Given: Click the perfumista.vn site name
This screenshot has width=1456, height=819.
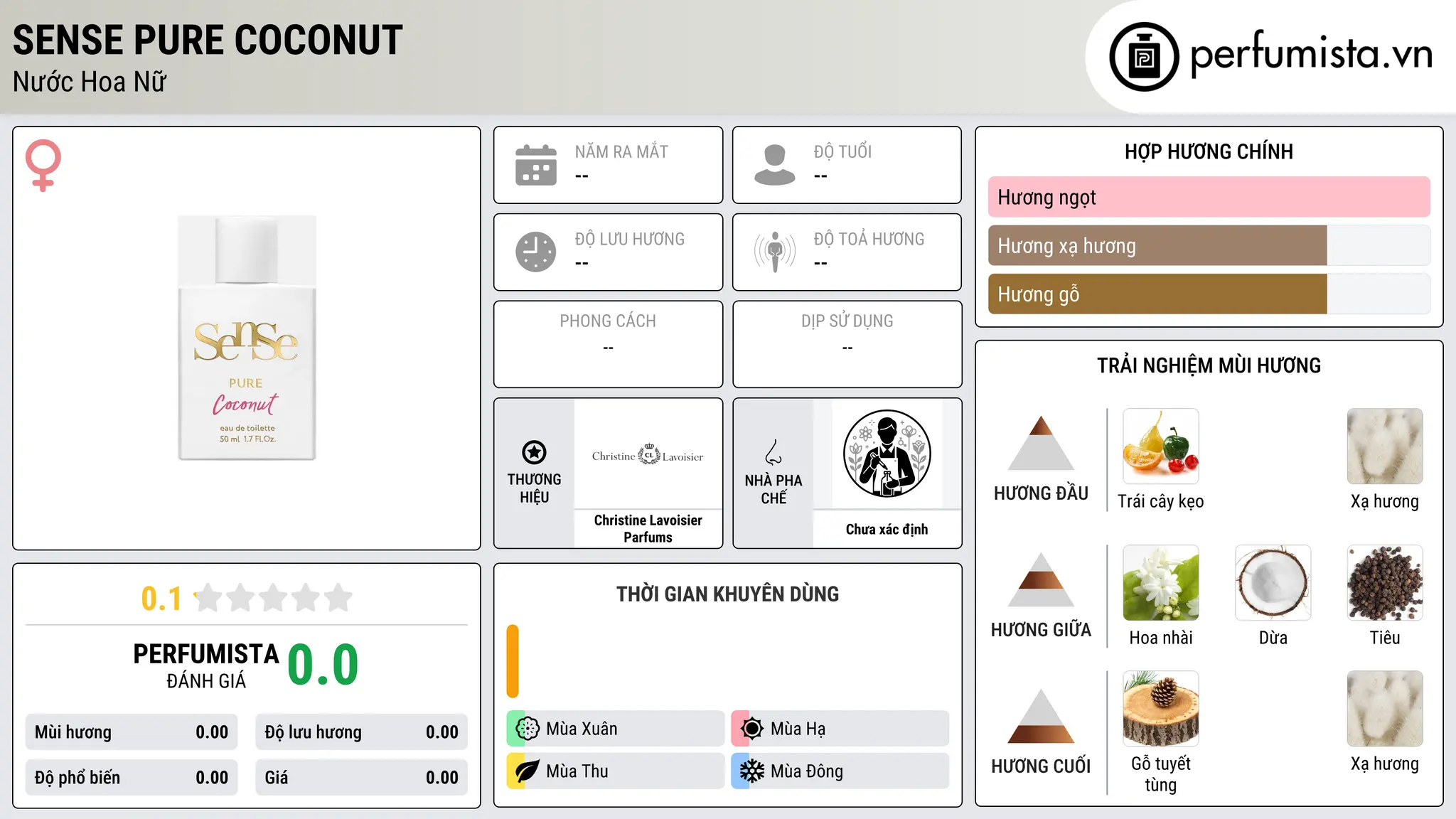Looking at the screenshot, I should [1312, 55].
